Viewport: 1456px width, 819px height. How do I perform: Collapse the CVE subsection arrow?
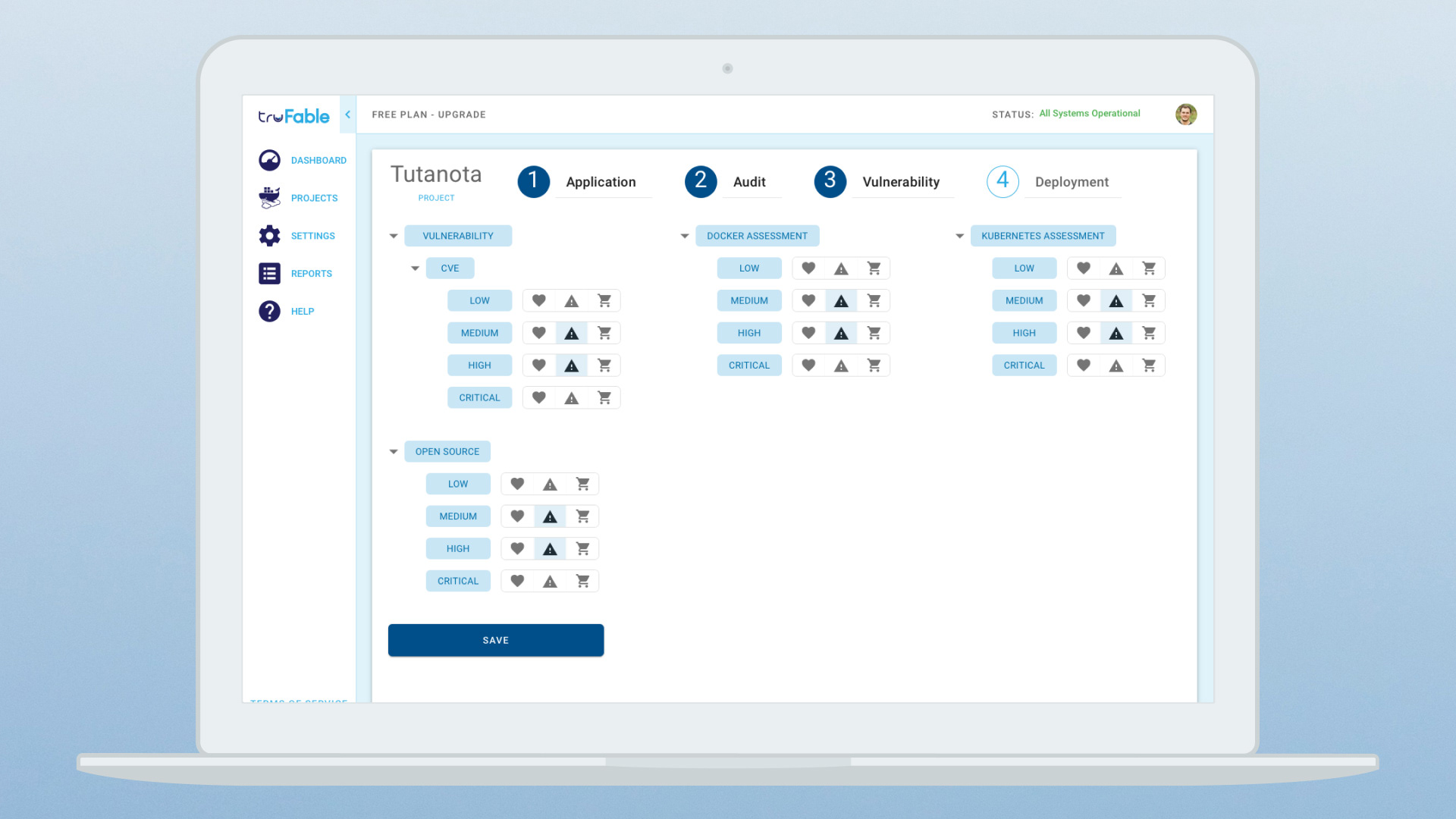pos(415,268)
